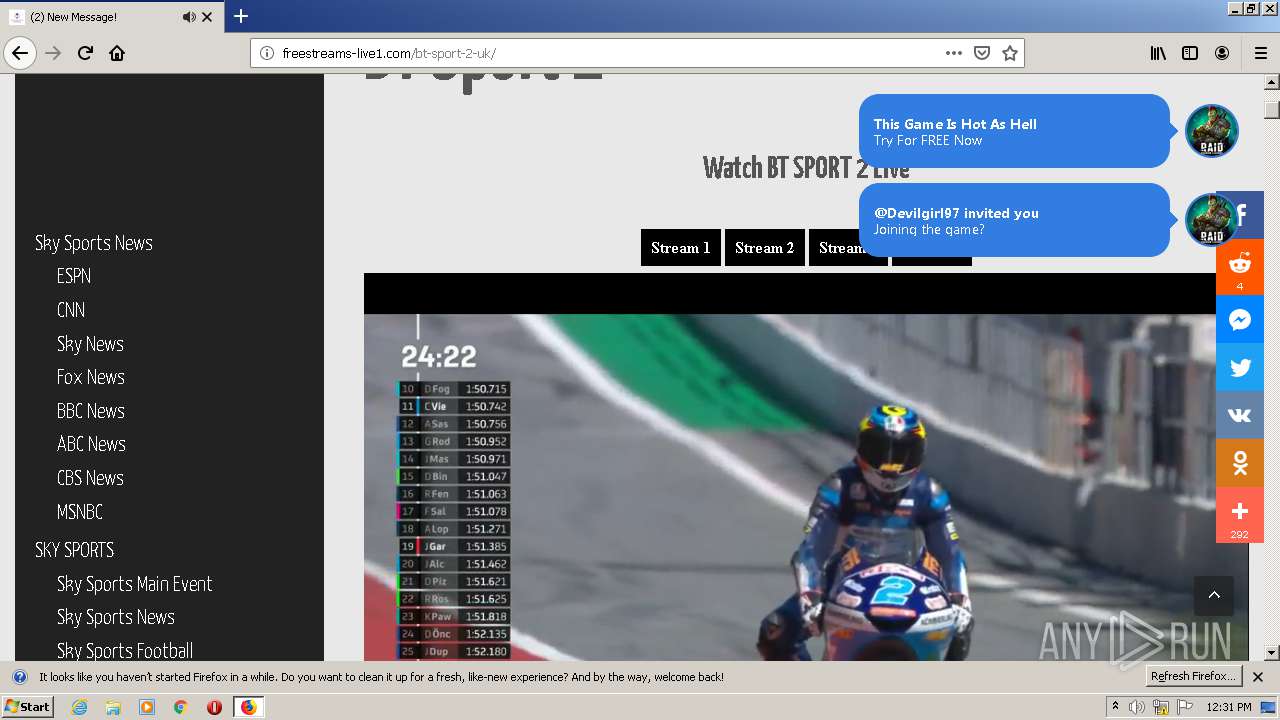
Task: Switch to Stream 1
Action: [x=681, y=248]
